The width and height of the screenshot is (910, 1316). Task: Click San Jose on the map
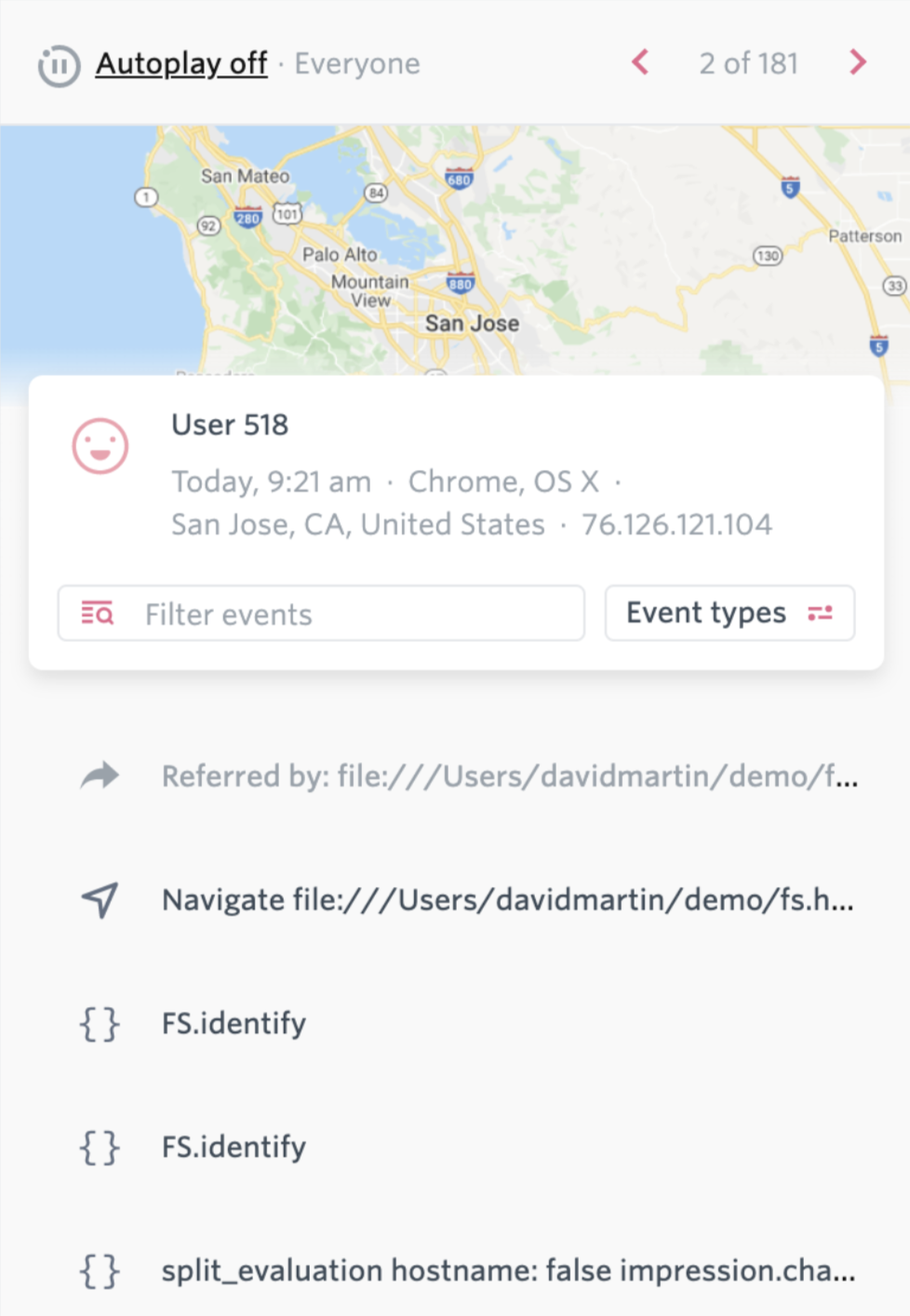point(472,324)
